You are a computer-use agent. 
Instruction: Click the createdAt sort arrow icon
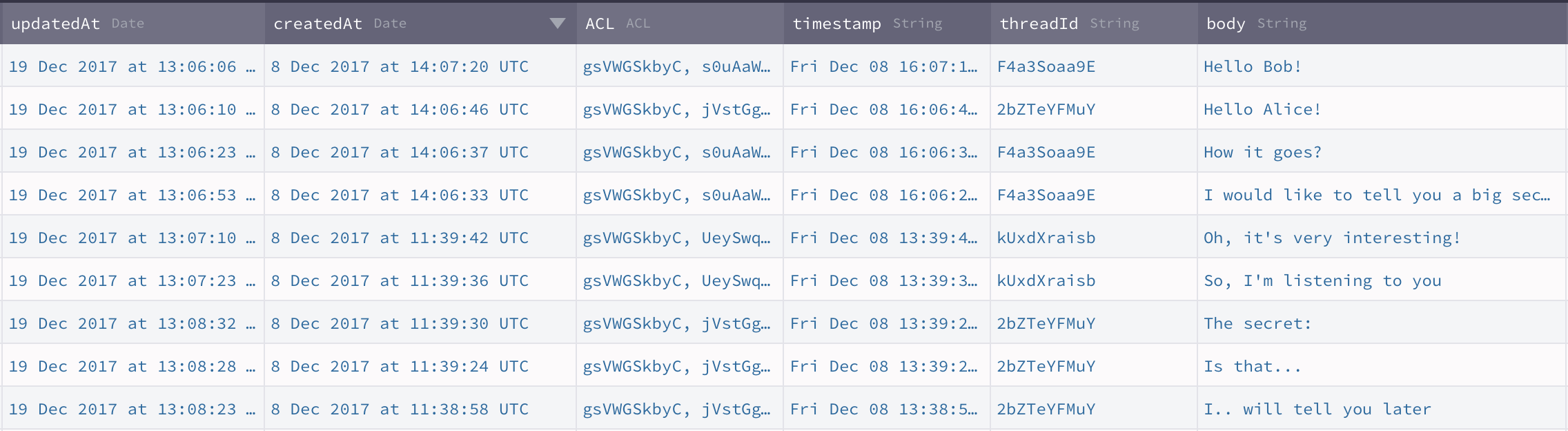[x=558, y=23]
